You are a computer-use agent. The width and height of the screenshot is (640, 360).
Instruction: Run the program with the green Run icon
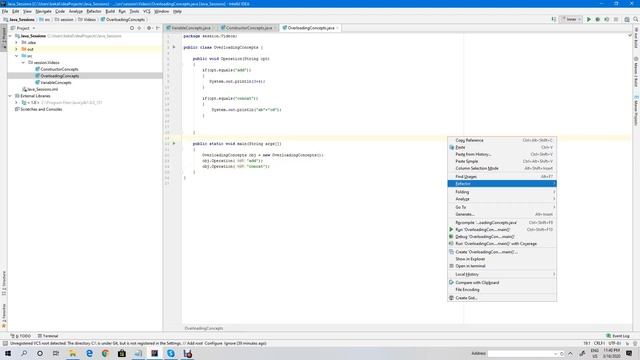[x=589, y=19]
